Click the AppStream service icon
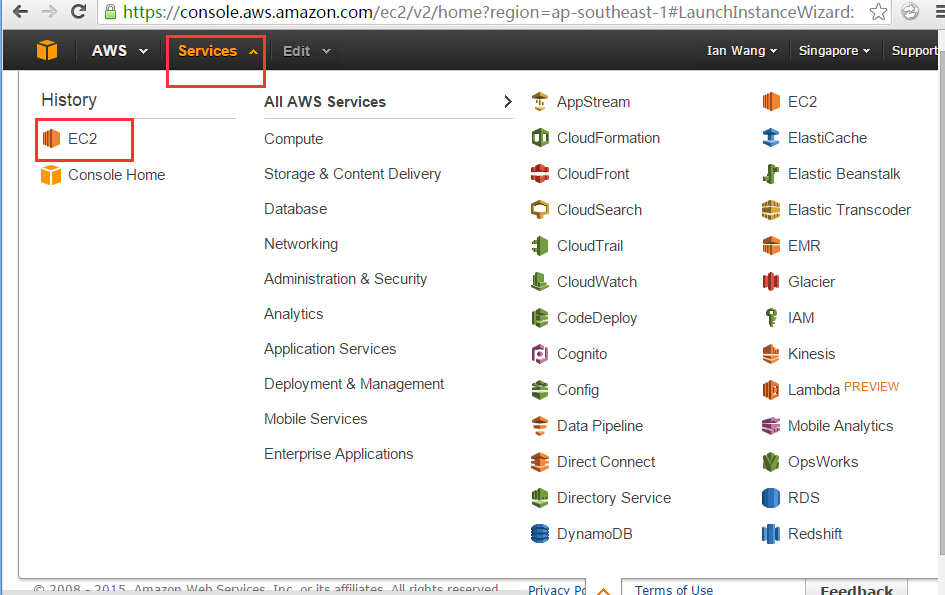This screenshot has width=945, height=595. [x=540, y=102]
